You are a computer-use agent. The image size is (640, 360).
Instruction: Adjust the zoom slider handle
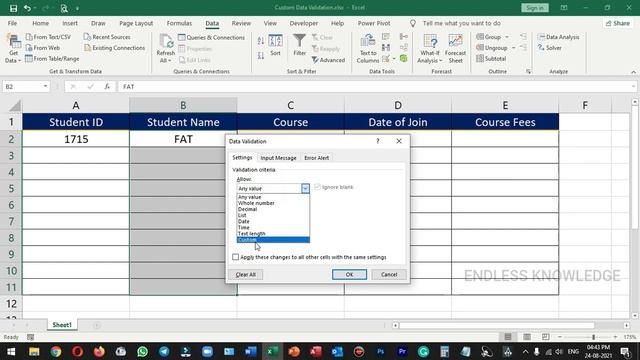click(593, 337)
